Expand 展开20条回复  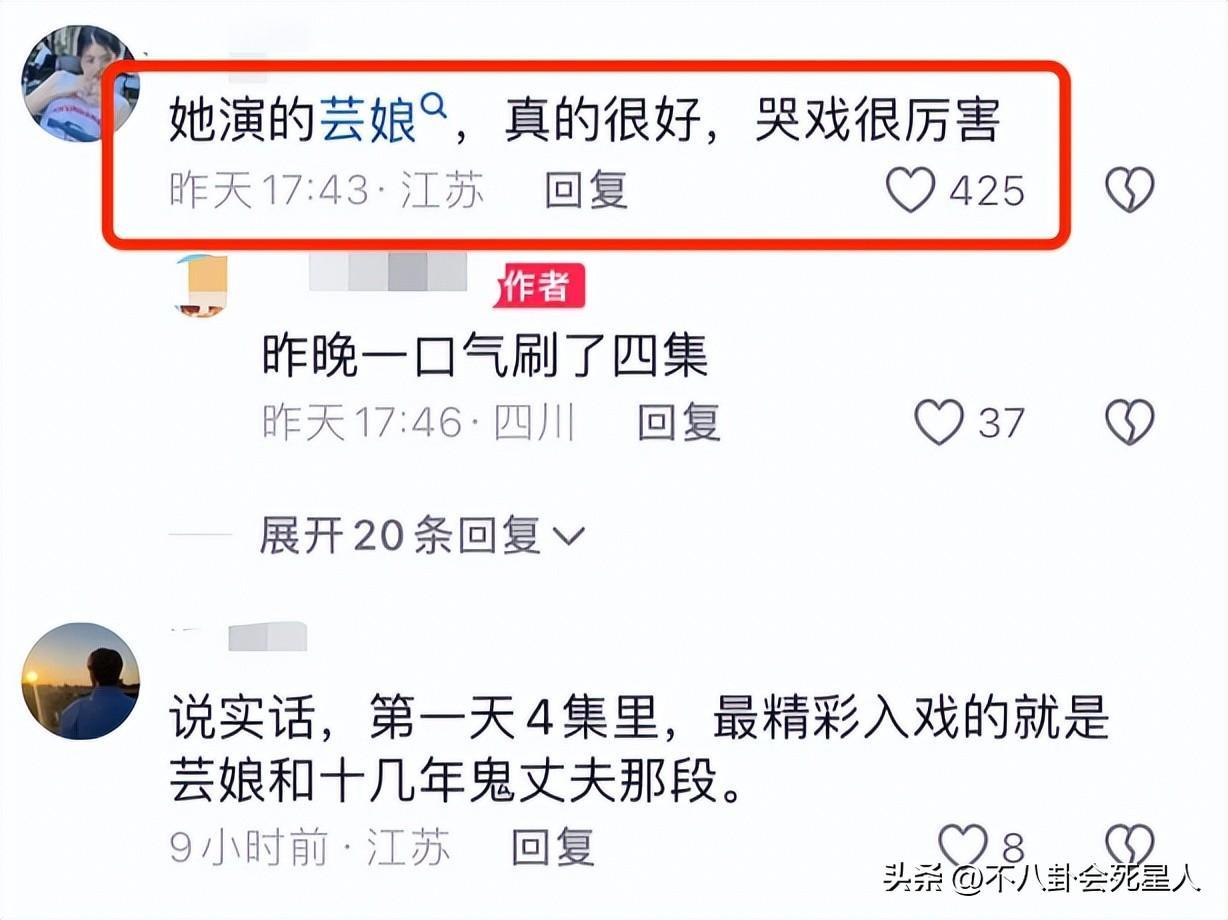click(x=421, y=536)
